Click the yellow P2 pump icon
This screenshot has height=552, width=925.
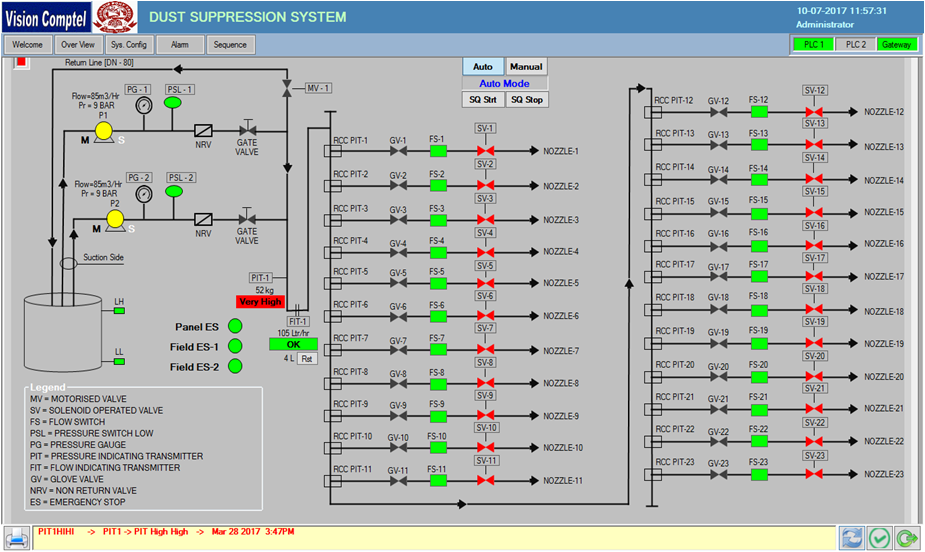point(115,218)
